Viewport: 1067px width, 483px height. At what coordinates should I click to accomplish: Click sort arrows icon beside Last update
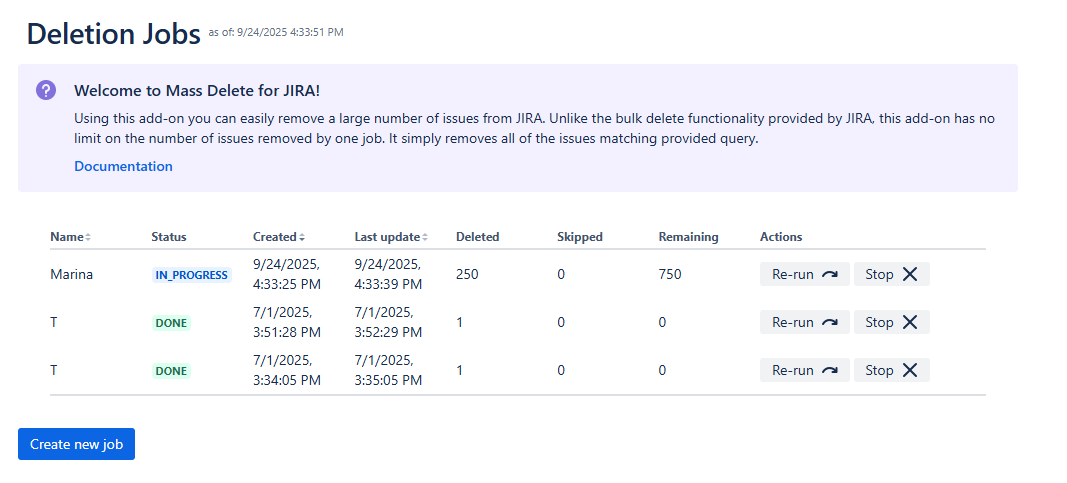[x=424, y=238]
